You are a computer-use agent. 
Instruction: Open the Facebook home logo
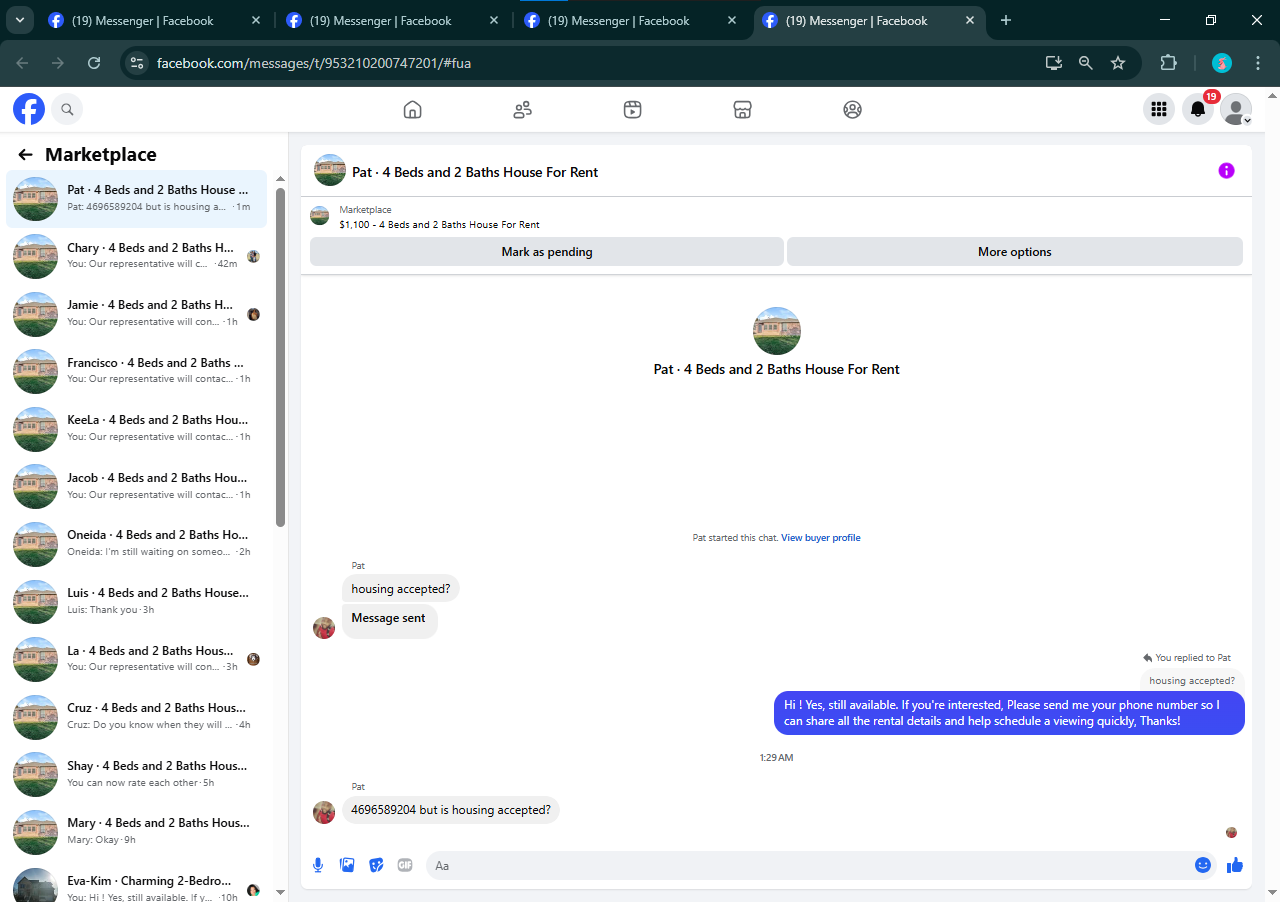[29, 109]
